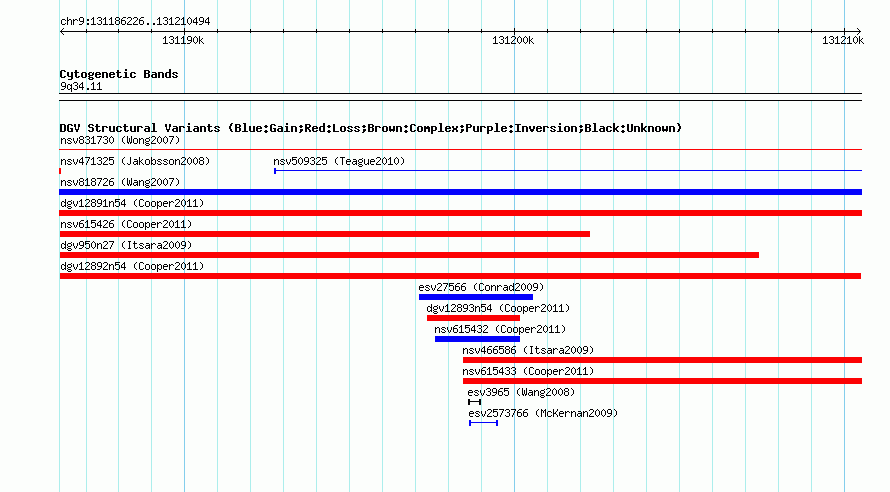This screenshot has height=492, width=890.
Task: Select the red dgv950n27 loss bar
Action: point(409,255)
